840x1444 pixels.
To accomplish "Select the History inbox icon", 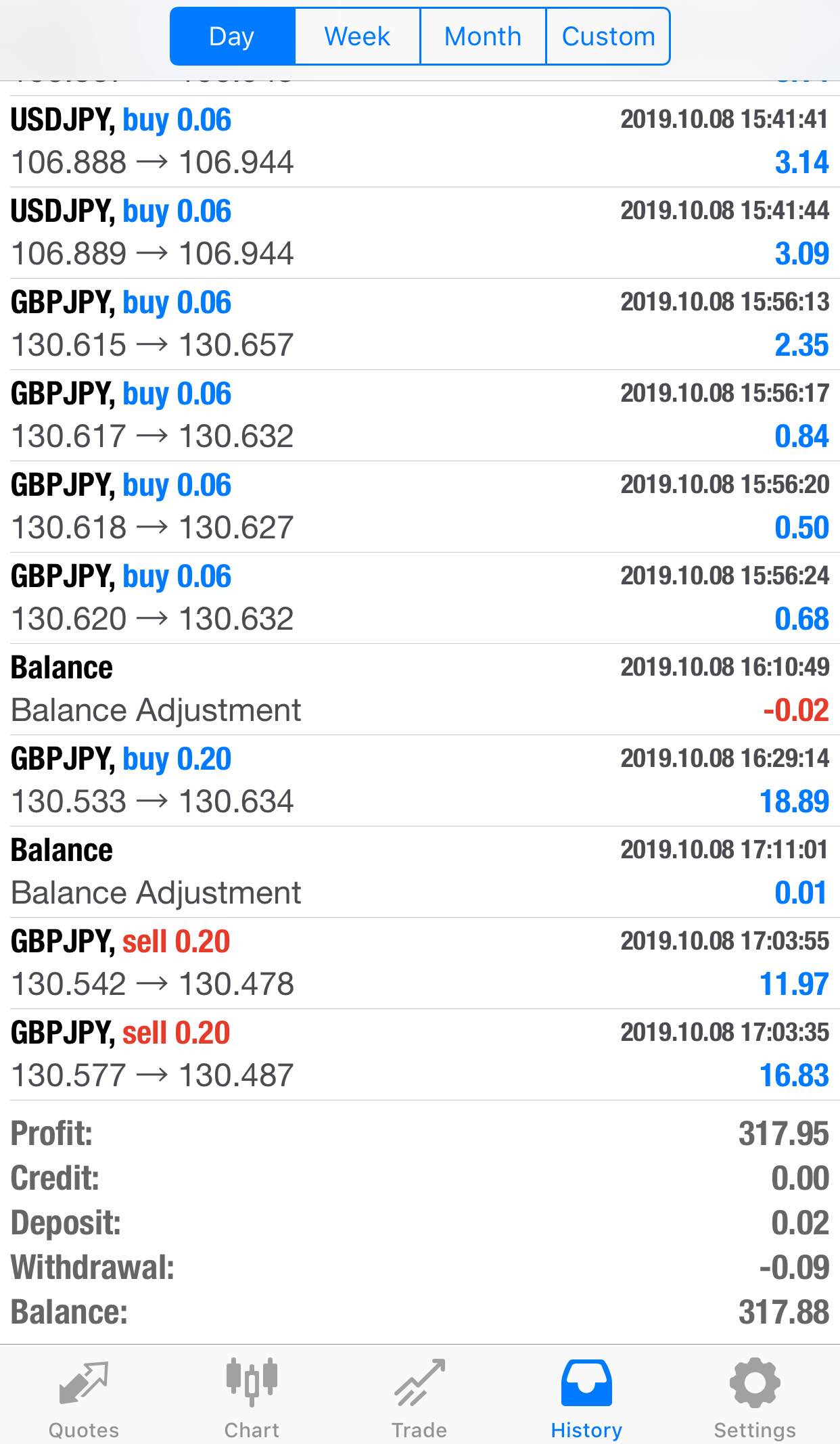I will coord(586,1382).
